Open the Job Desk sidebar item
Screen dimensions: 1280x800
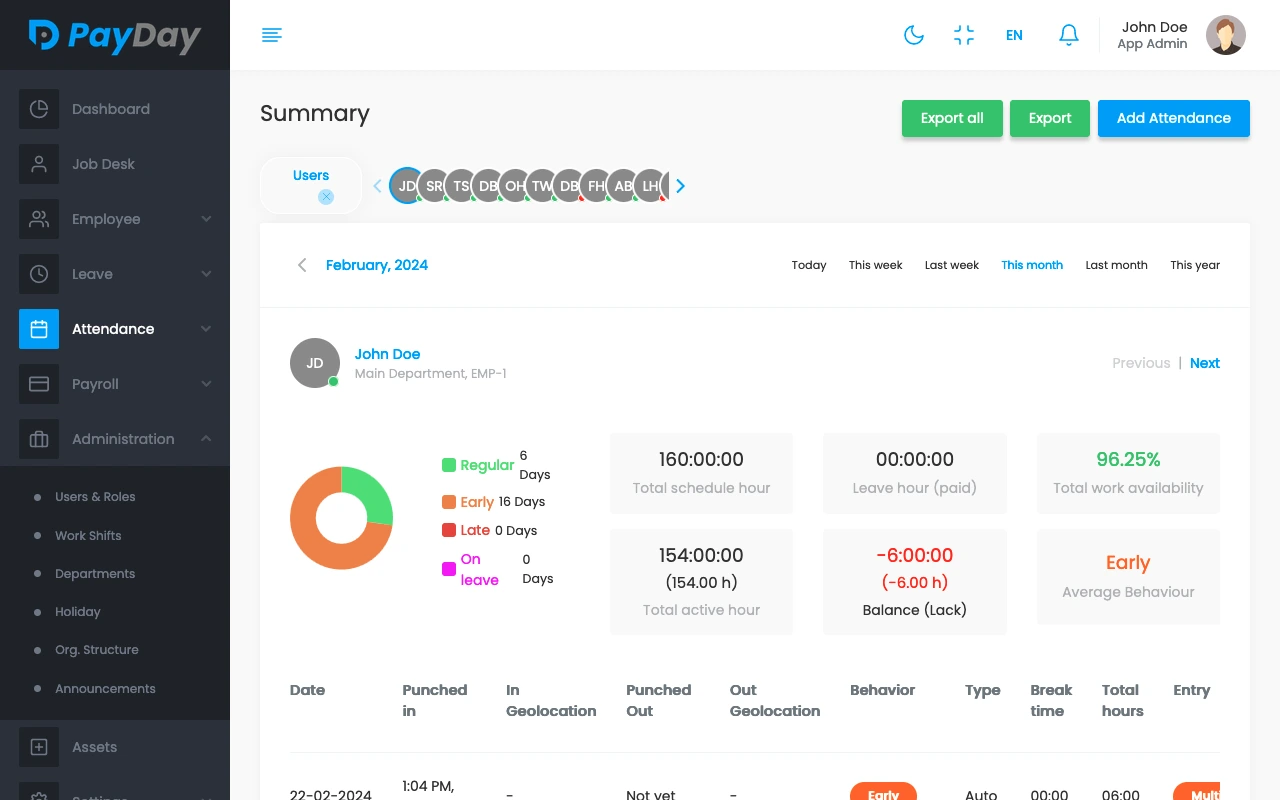(x=103, y=164)
